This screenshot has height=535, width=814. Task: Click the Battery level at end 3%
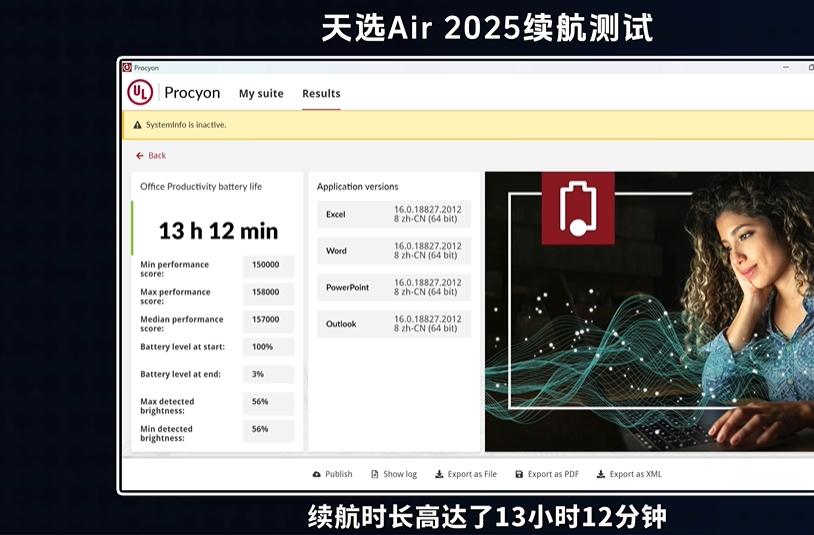(268, 374)
